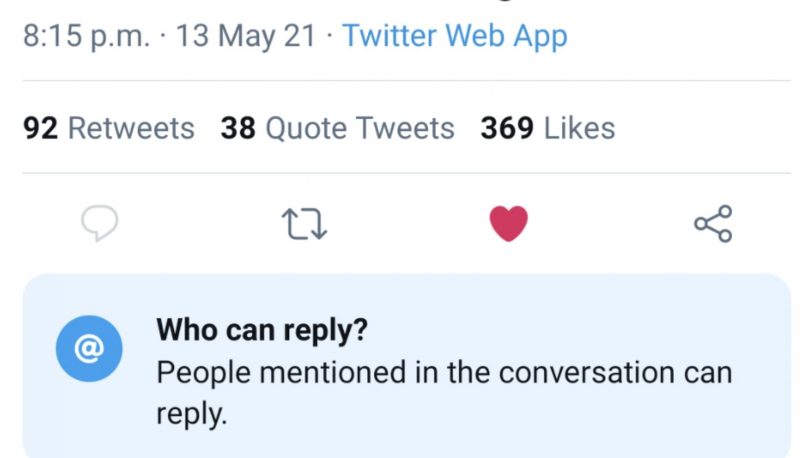The width and height of the screenshot is (800, 458).
Task: Click the "Who can reply?" heading
Action: pyautogui.click(x=262, y=330)
